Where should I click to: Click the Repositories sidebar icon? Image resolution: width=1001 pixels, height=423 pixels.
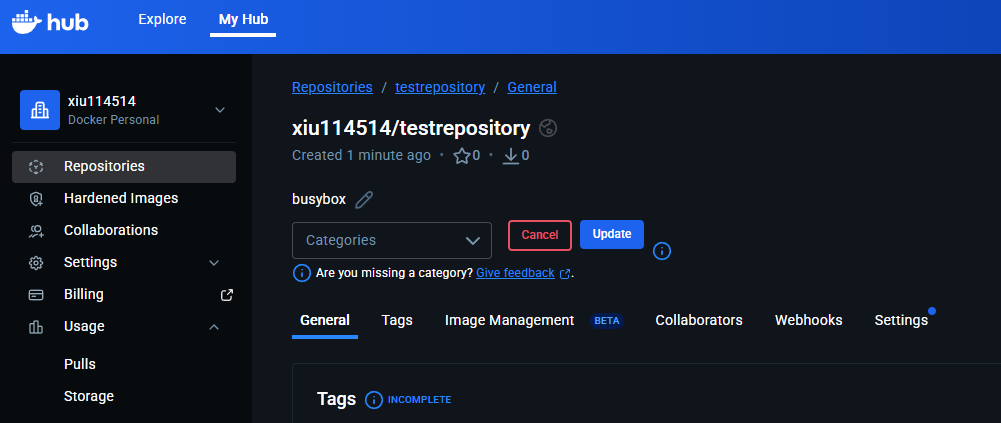36,167
